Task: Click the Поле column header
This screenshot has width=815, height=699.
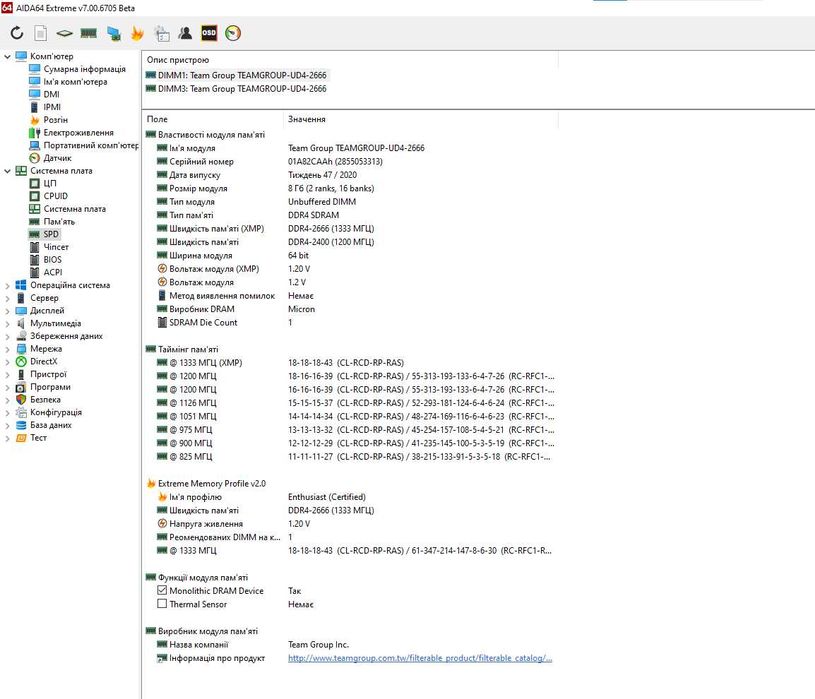Action: pyautogui.click(x=213, y=119)
